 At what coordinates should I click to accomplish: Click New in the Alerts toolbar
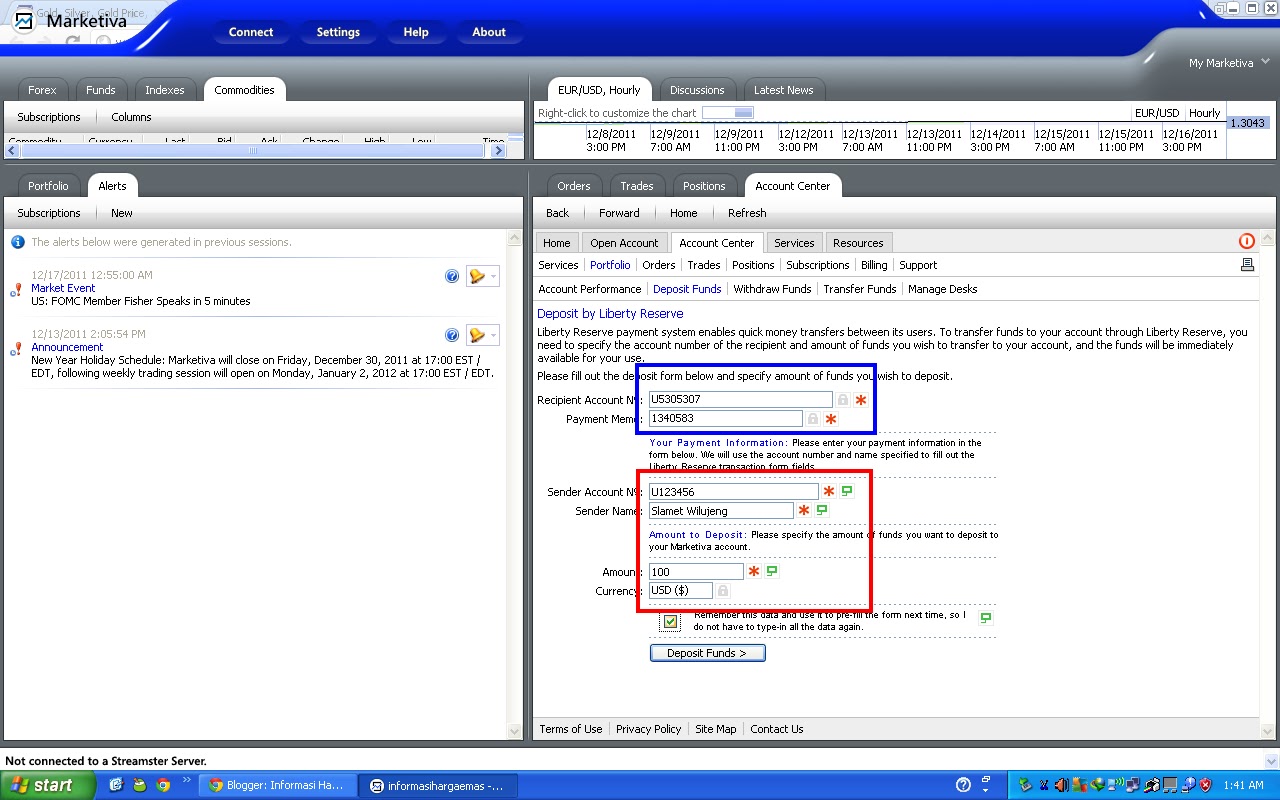pyautogui.click(x=122, y=213)
